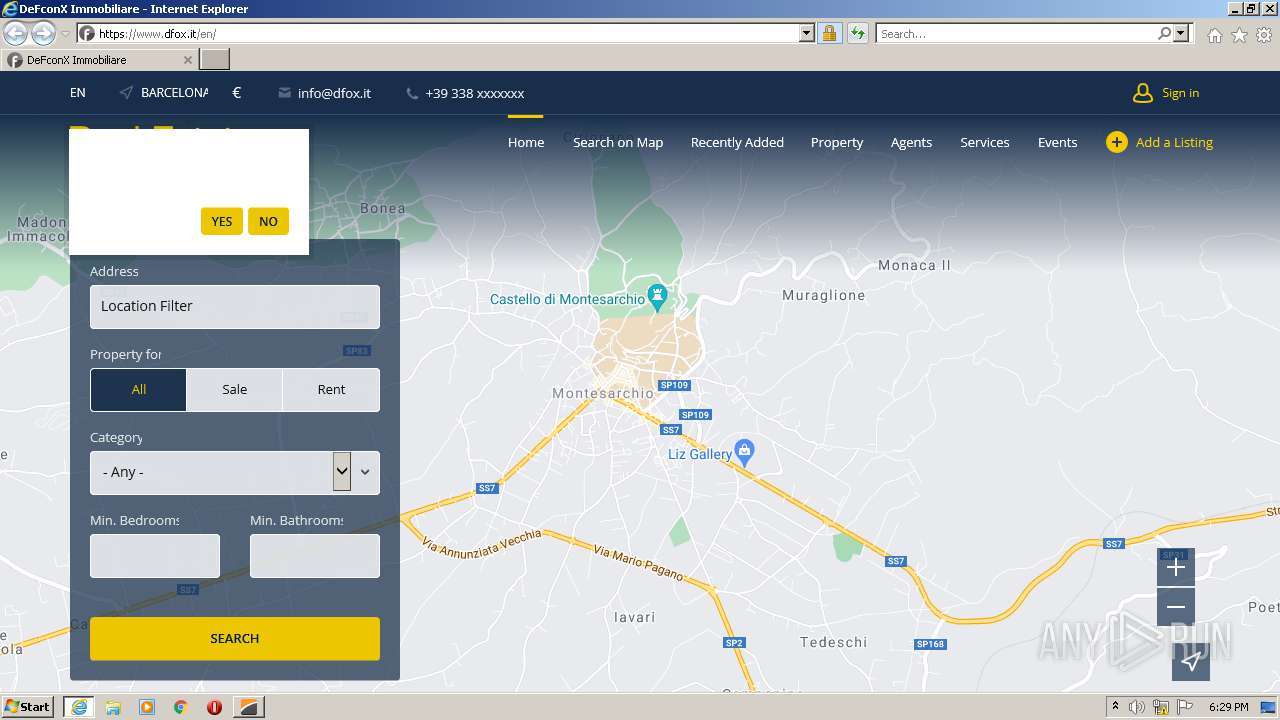The height and width of the screenshot is (720, 1280).
Task: Zoom in the map with plus button
Action: pyautogui.click(x=1176, y=567)
